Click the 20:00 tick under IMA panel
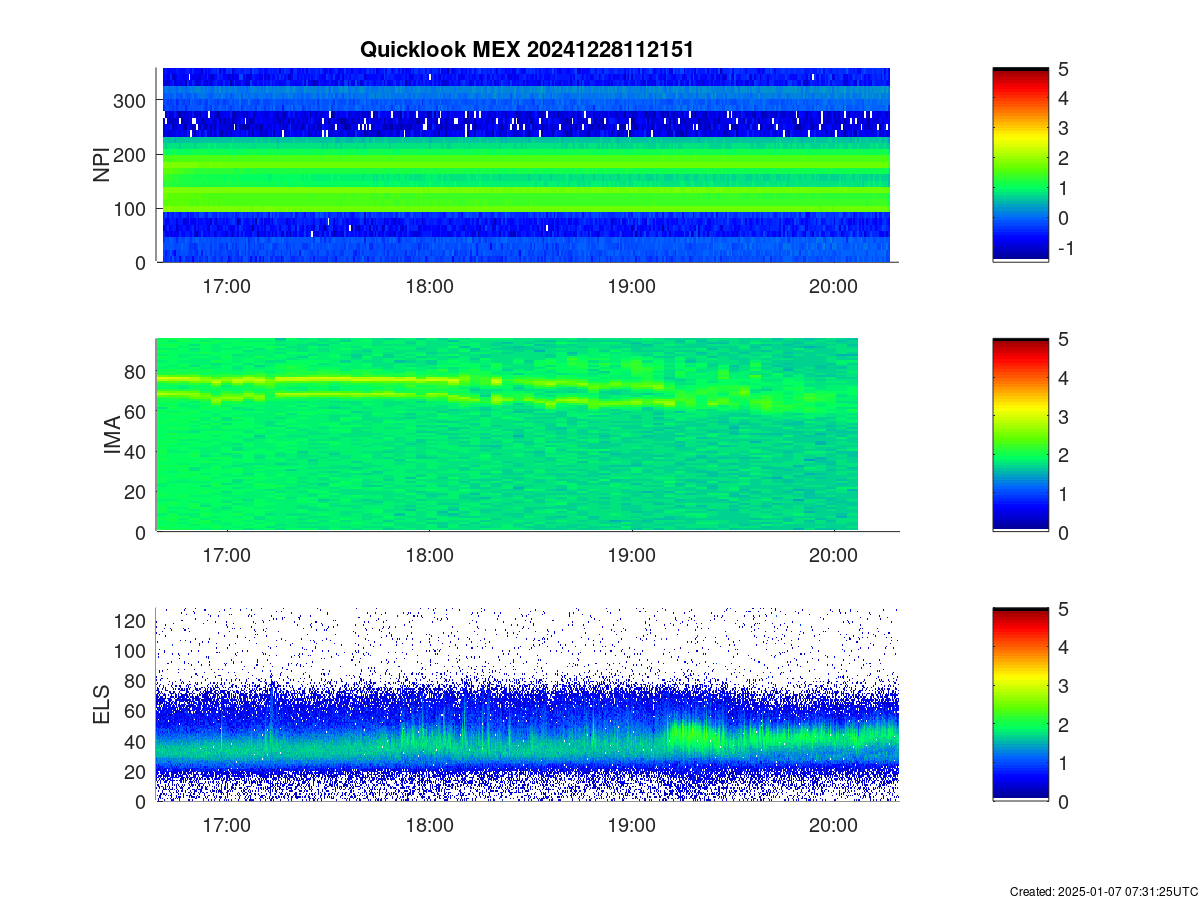Image resolution: width=1200 pixels, height=900 pixels. [x=833, y=555]
